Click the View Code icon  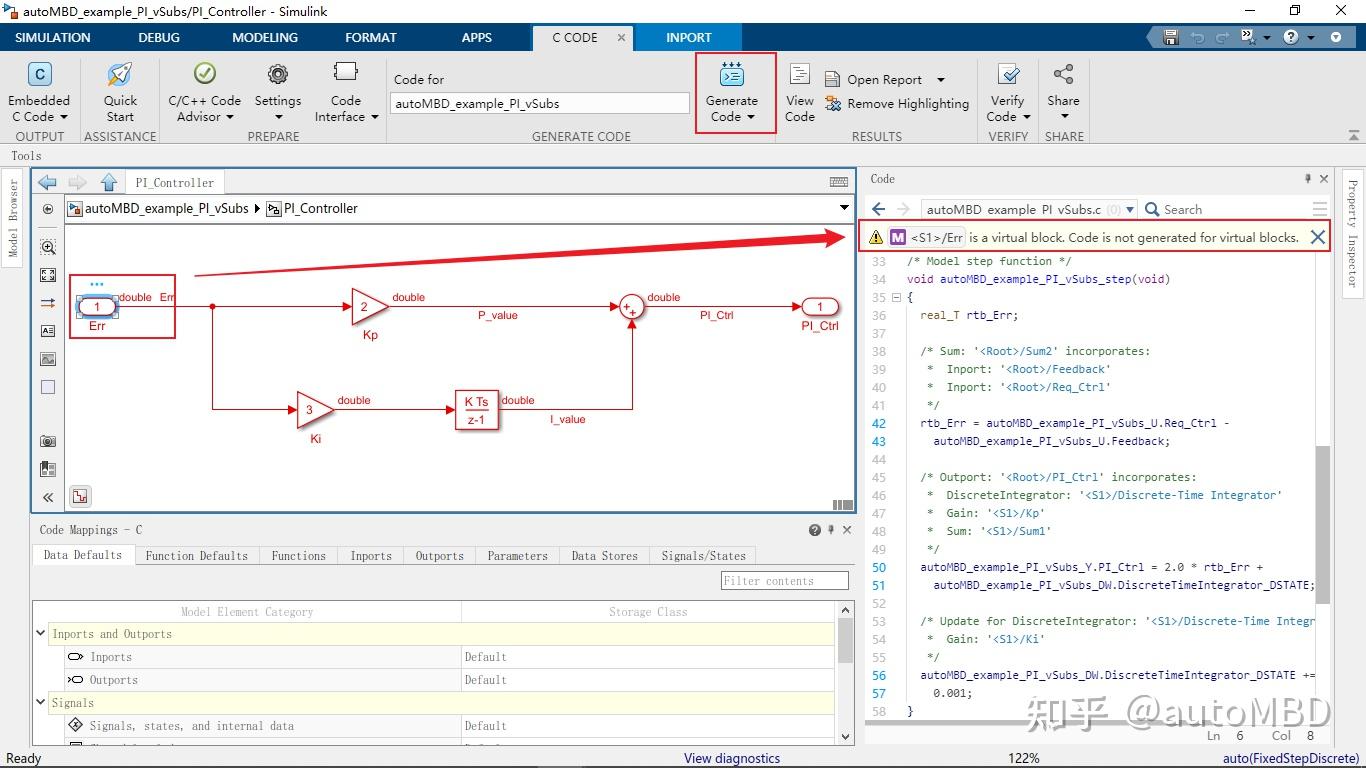[799, 76]
